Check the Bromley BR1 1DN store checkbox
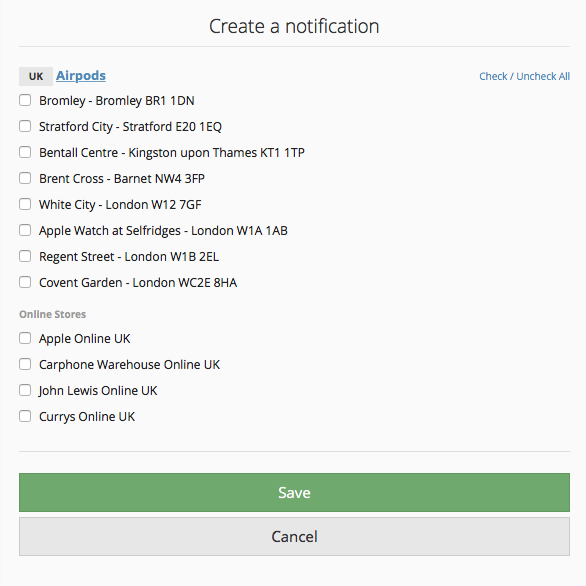586x586 pixels. [x=25, y=100]
